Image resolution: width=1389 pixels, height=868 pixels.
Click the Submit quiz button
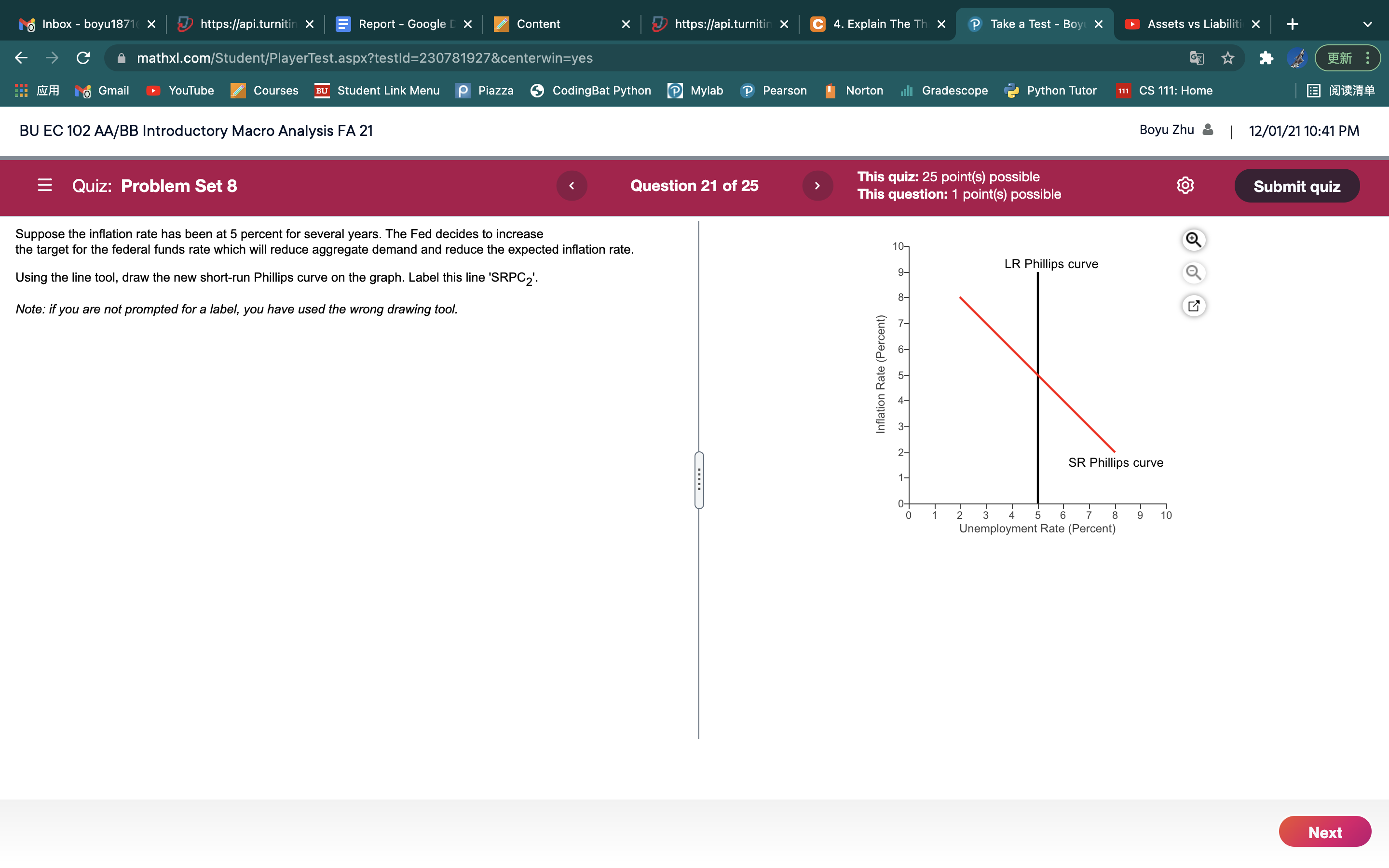point(1297,186)
